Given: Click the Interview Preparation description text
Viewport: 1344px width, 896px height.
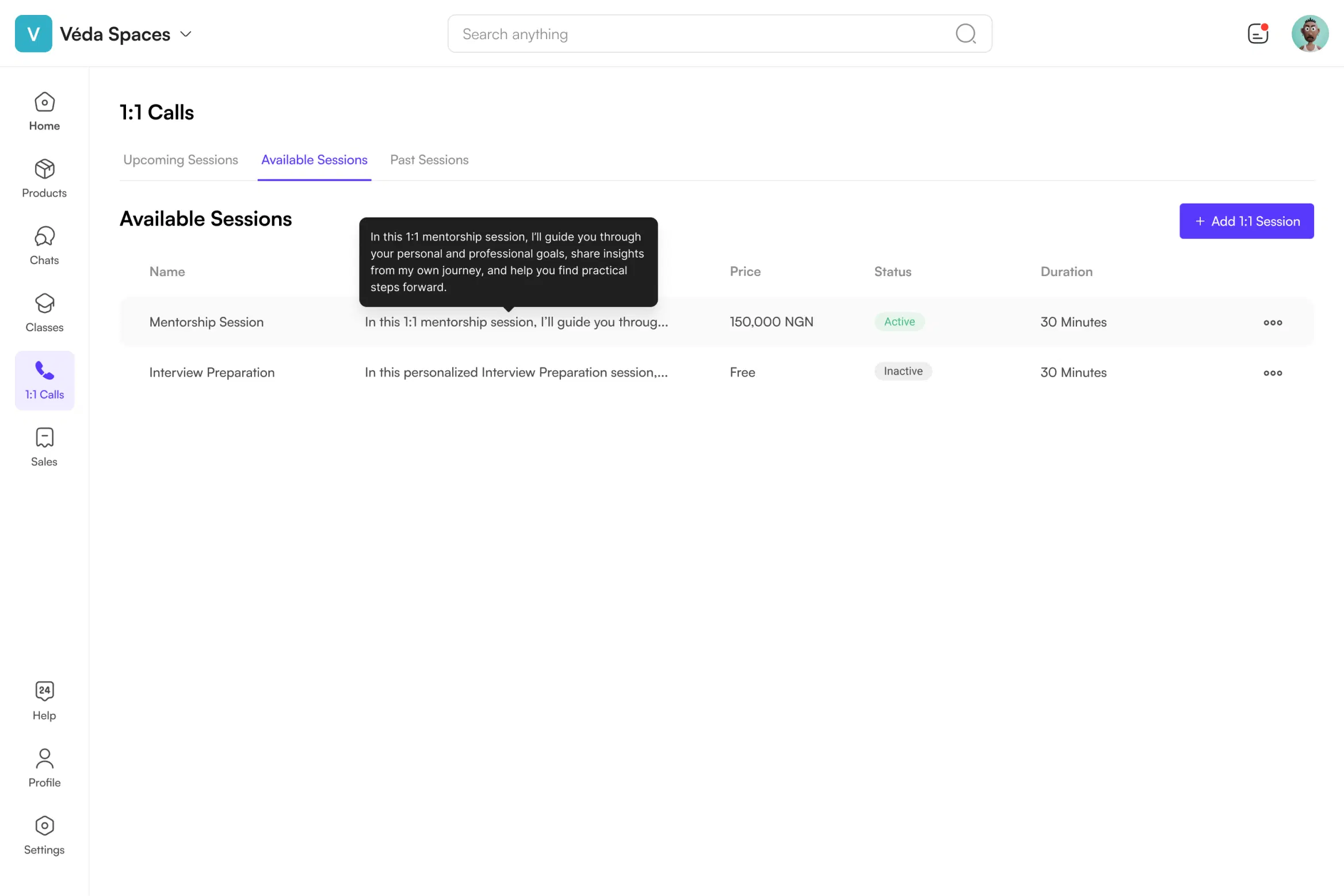Looking at the screenshot, I should [516, 373].
